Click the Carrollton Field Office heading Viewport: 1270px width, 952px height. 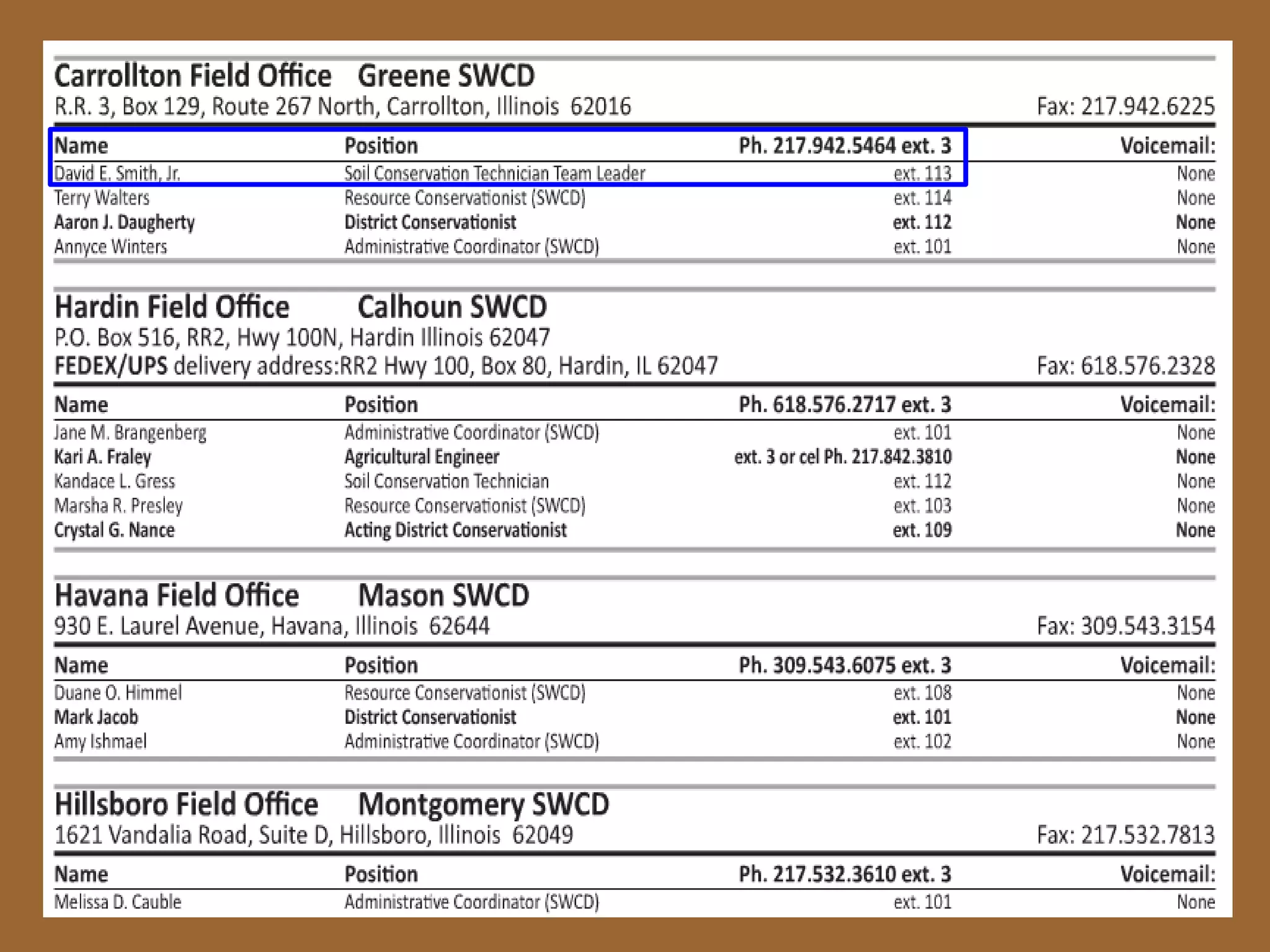point(192,76)
